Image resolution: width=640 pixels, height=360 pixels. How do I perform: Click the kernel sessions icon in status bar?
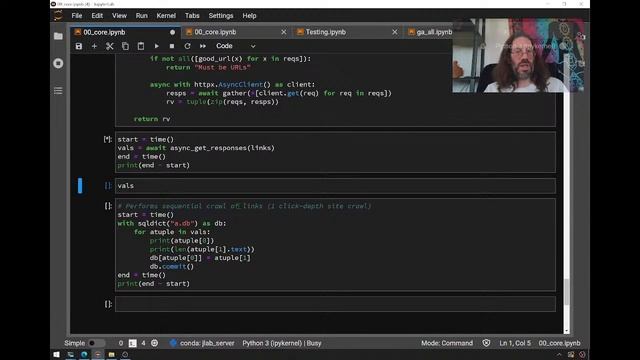pyautogui.click(x=155, y=343)
